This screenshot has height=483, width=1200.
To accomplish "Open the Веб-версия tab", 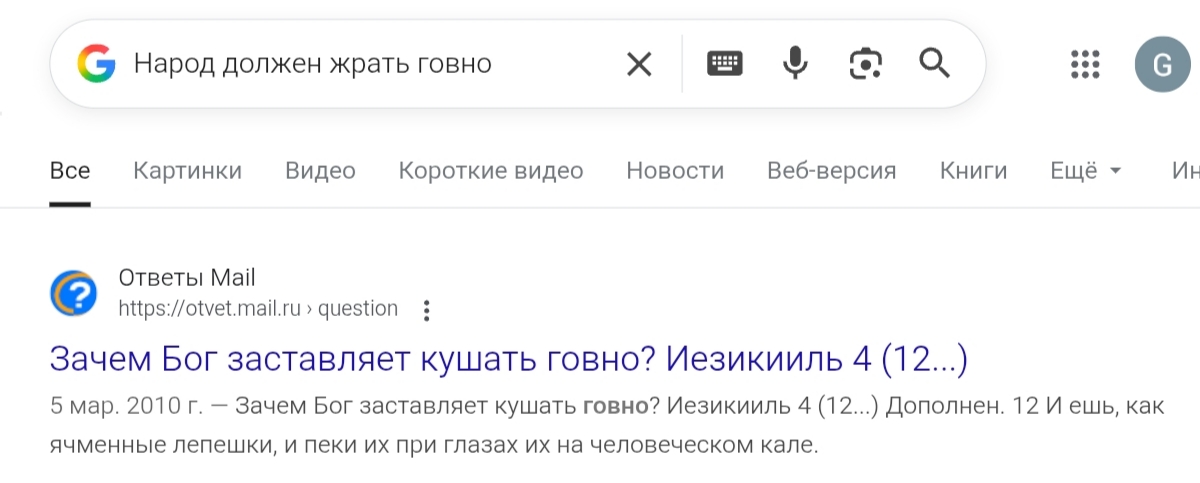I will tap(831, 171).
